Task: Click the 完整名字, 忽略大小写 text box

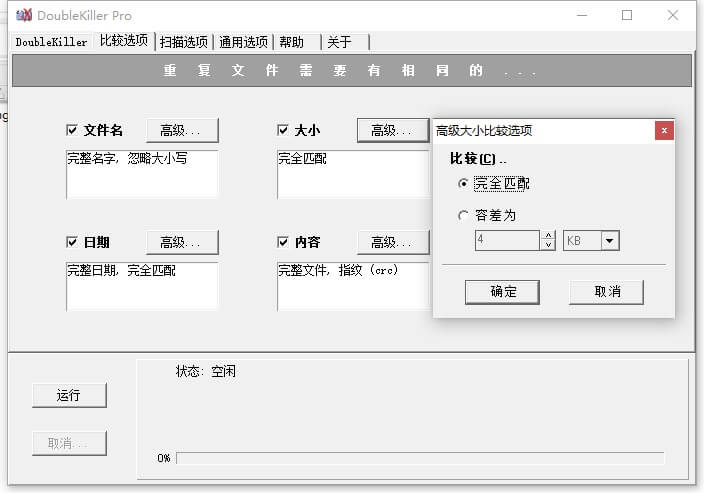Action: coord(142,174)
